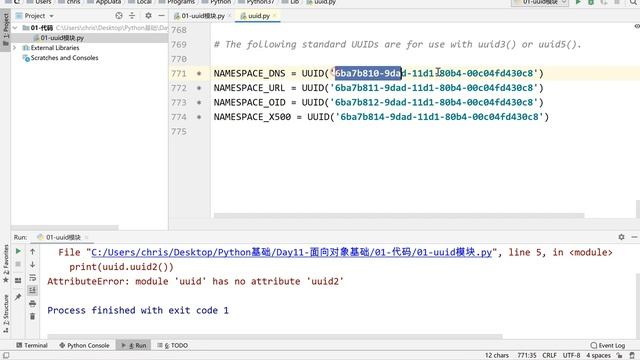Close 01-uuid模块 Run tab
This screenshot has height=360, width=640.
(87, 237)
